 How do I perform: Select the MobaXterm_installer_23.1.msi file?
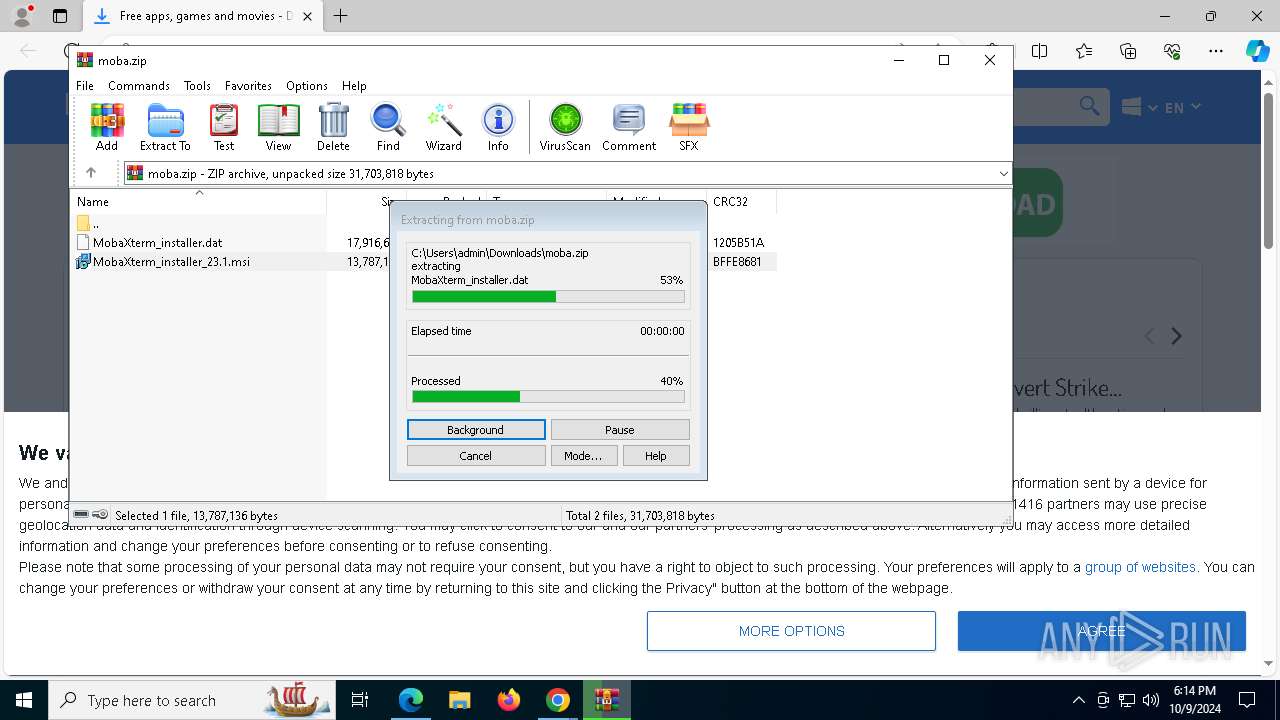point(171,262)
